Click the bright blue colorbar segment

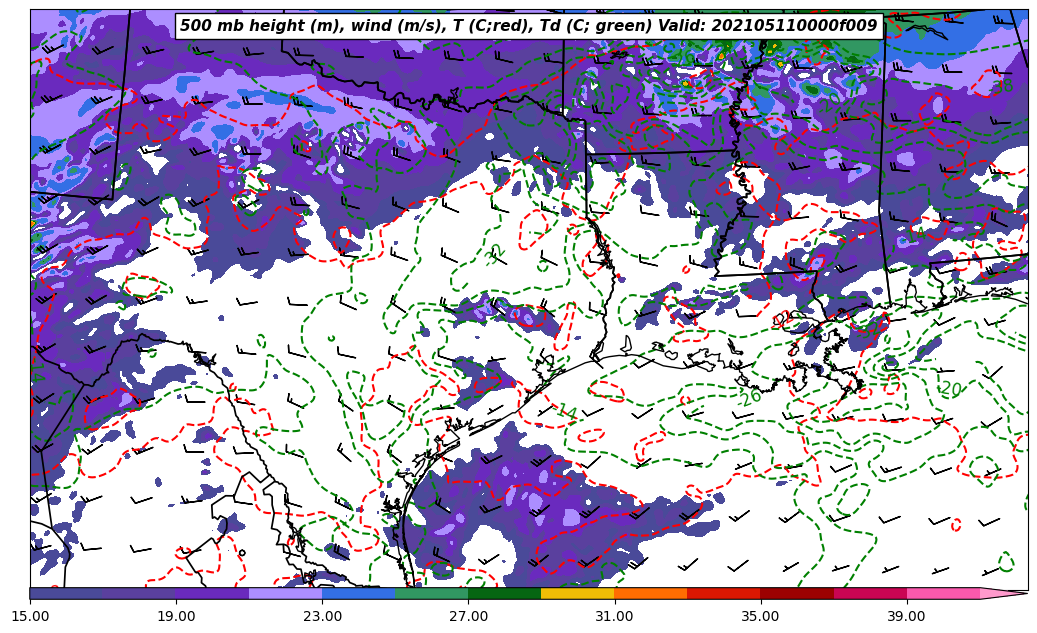point(358,593)
